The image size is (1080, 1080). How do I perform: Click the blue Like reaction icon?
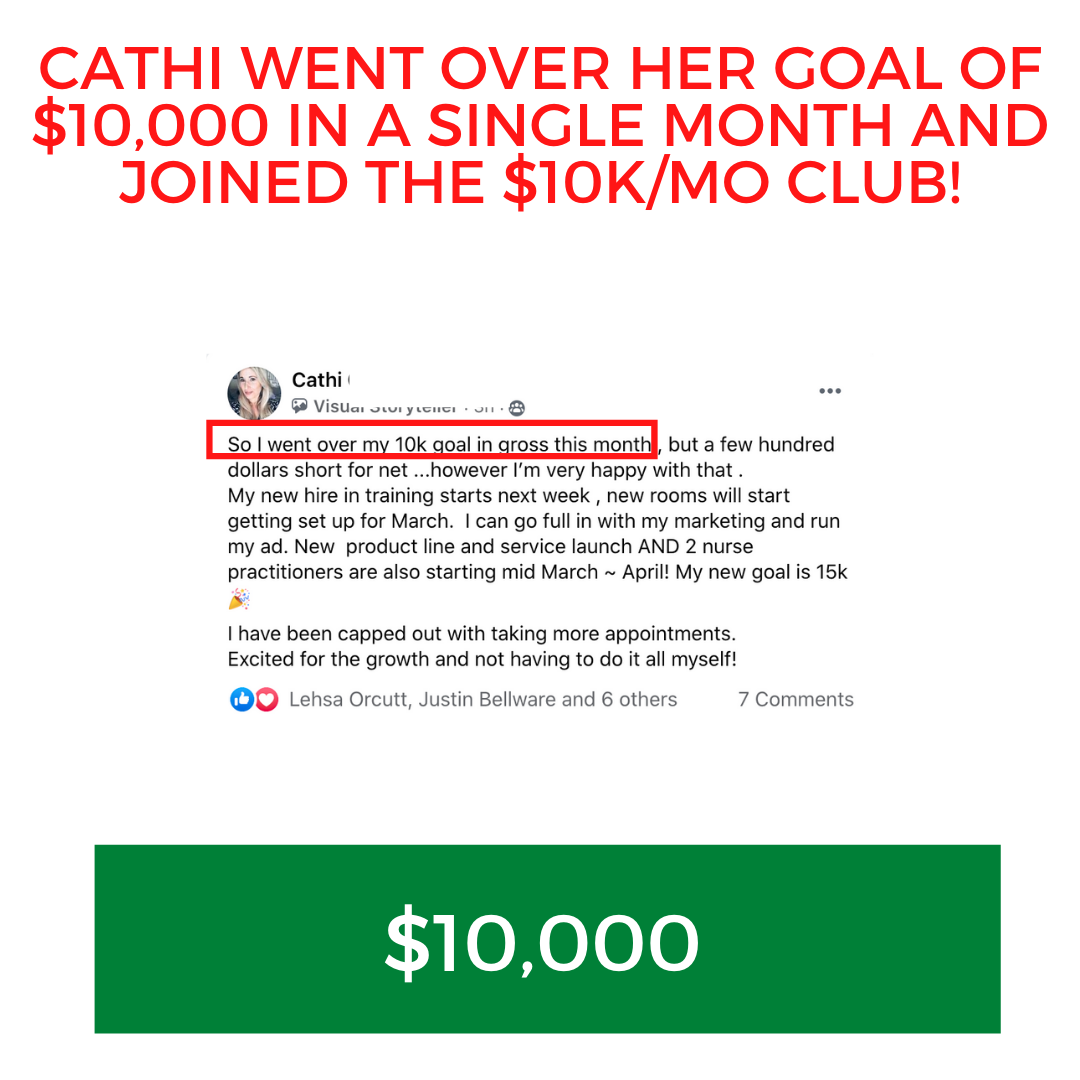[x=242, y=699]
